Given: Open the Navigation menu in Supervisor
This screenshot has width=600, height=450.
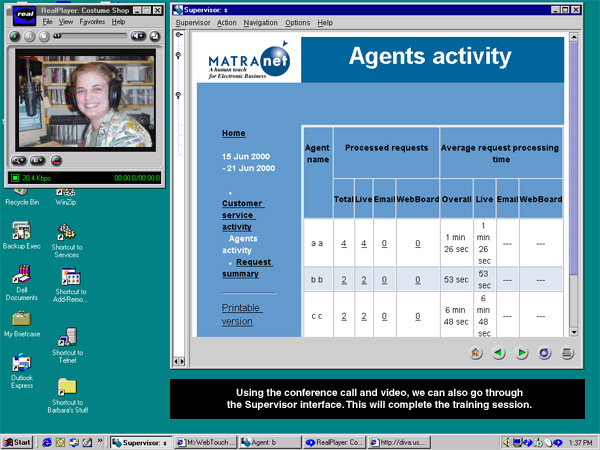Looking at the screenshot, I should coord(260,23).
